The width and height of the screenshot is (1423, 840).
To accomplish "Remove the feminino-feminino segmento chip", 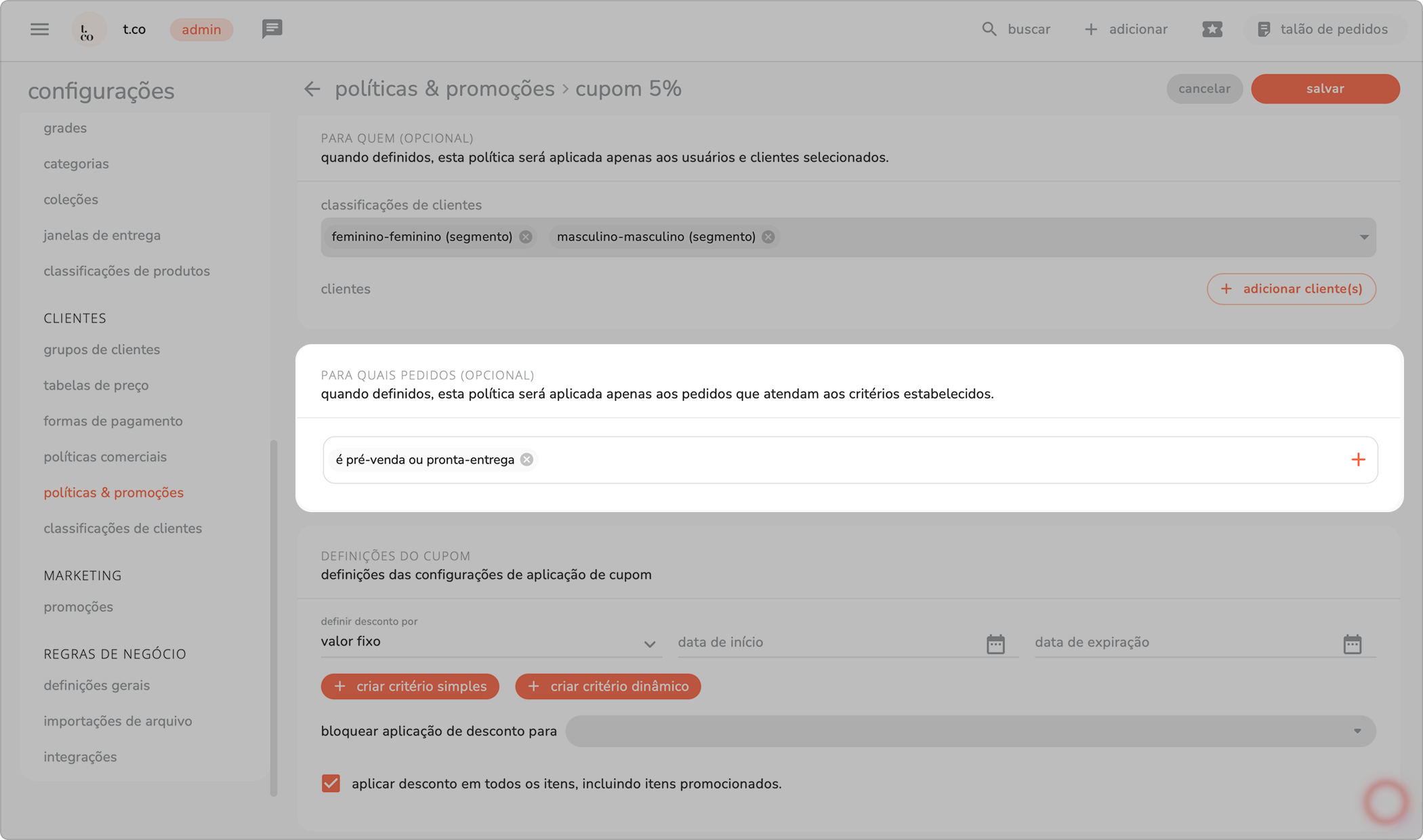I will click(x=526, y=237).
